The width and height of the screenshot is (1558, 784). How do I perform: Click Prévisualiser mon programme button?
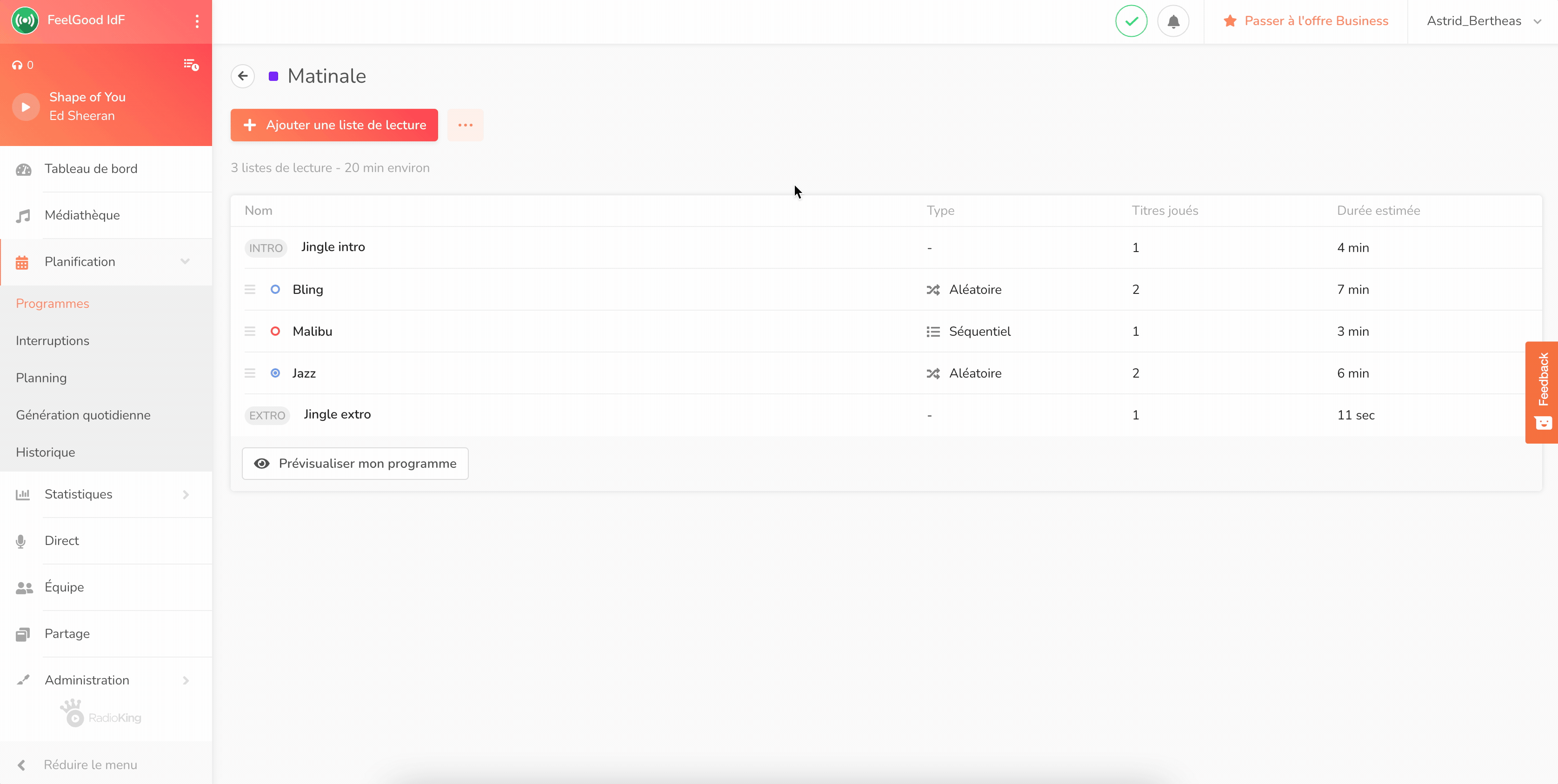(355, 464)
